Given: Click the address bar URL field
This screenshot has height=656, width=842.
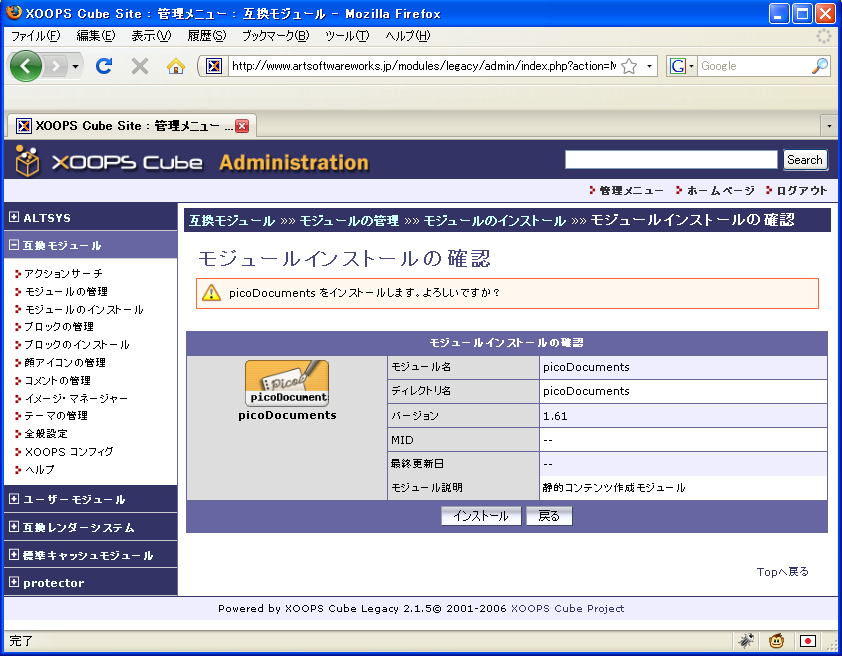Looking at the screenshot, I should tap(424, 66).
